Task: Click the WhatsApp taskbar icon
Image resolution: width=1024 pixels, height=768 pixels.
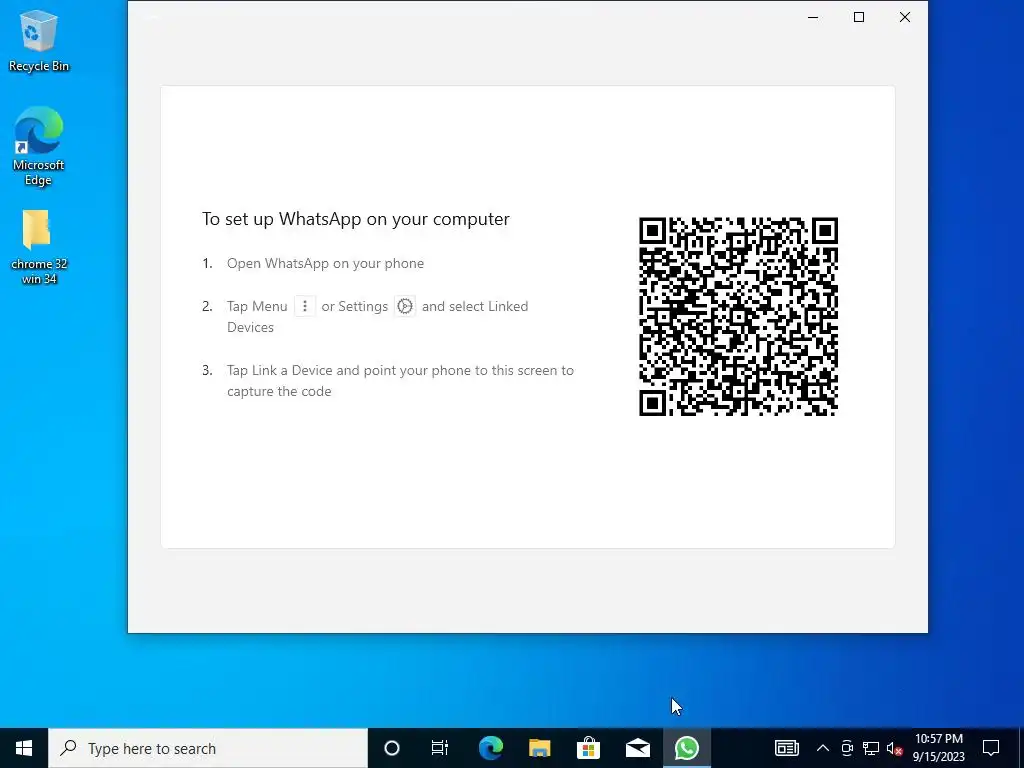Action: (686, 748)
